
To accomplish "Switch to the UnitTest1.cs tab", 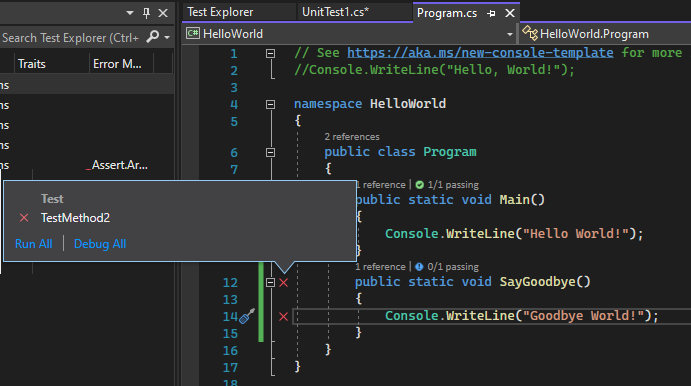I will (x=335, y=12).
